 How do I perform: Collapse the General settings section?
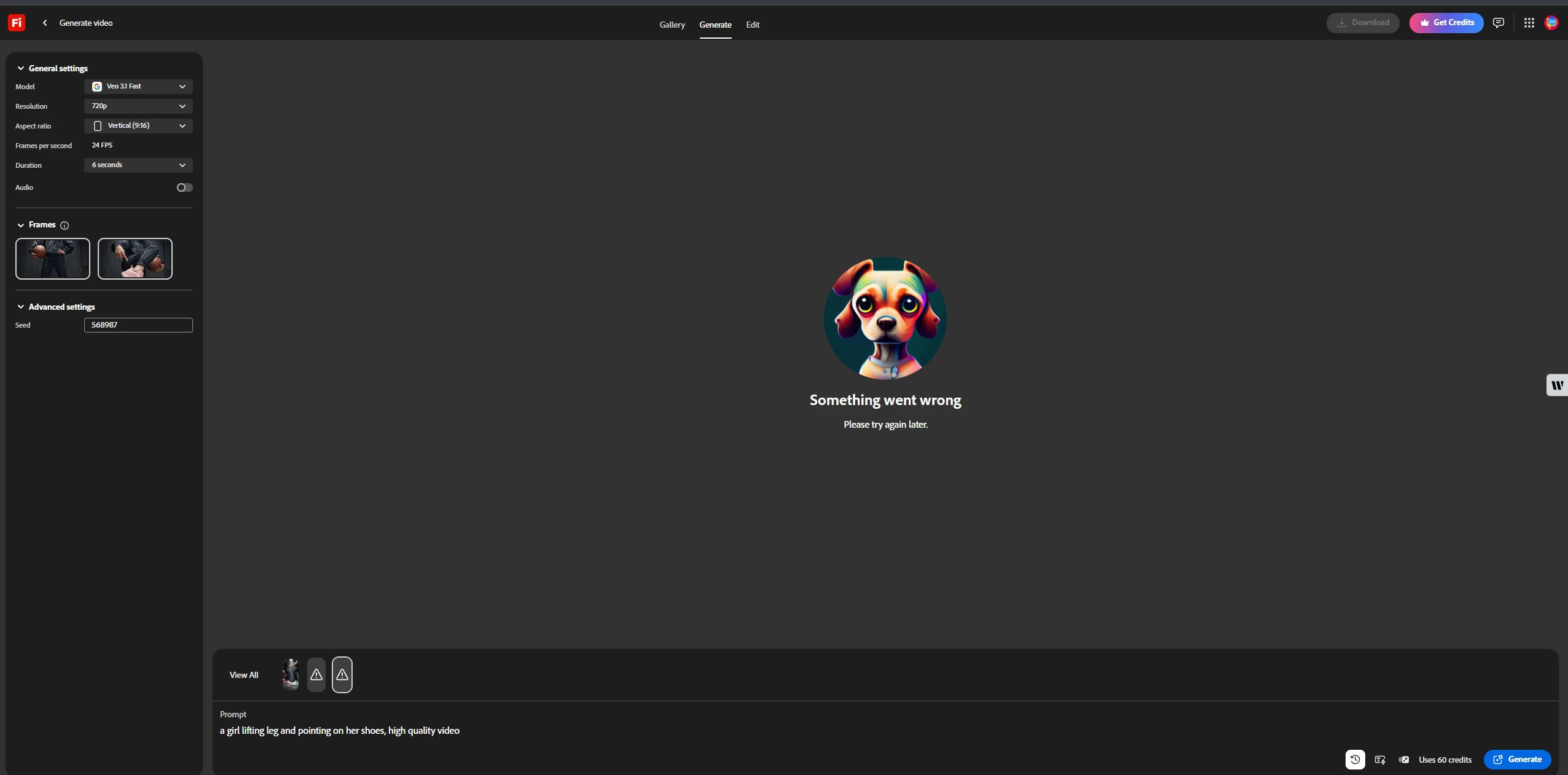pyautogui.click(x=21, y=68)
